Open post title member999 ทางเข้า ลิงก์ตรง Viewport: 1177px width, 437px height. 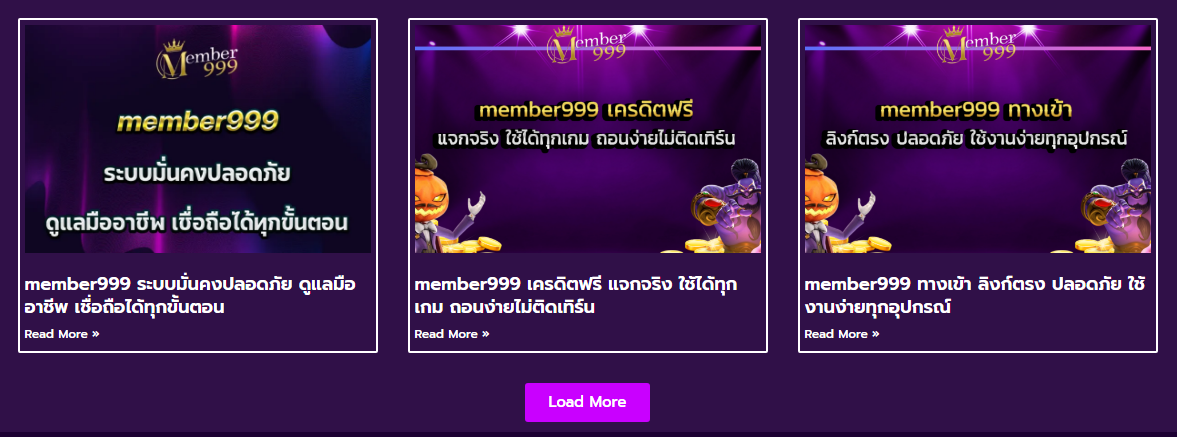point(974,296)
